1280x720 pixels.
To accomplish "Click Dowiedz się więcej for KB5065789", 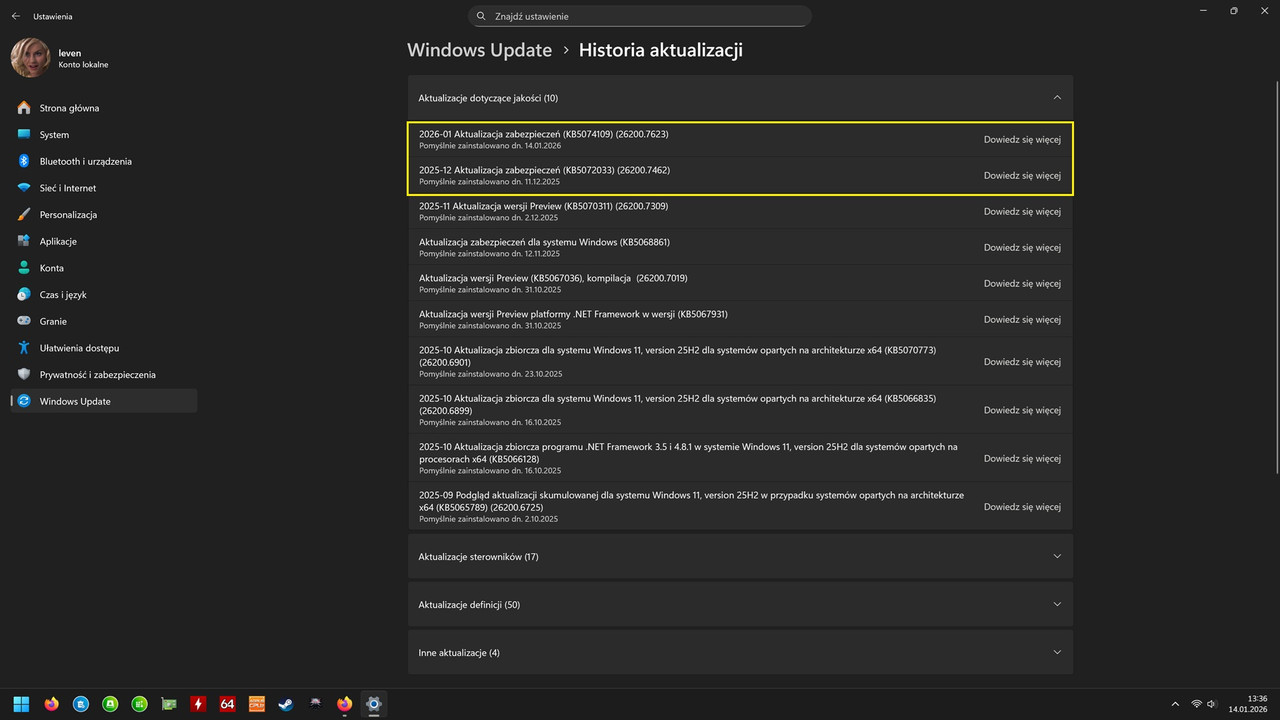I will (1022, 506).
